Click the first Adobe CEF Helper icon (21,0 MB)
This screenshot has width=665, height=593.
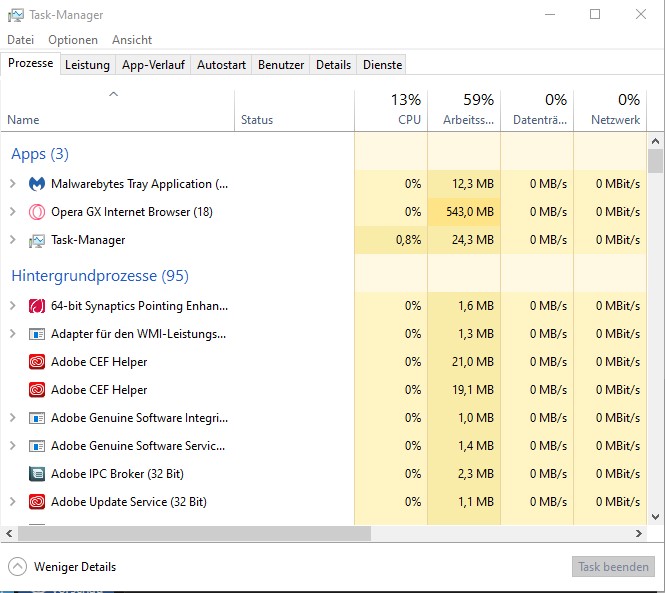37,362
